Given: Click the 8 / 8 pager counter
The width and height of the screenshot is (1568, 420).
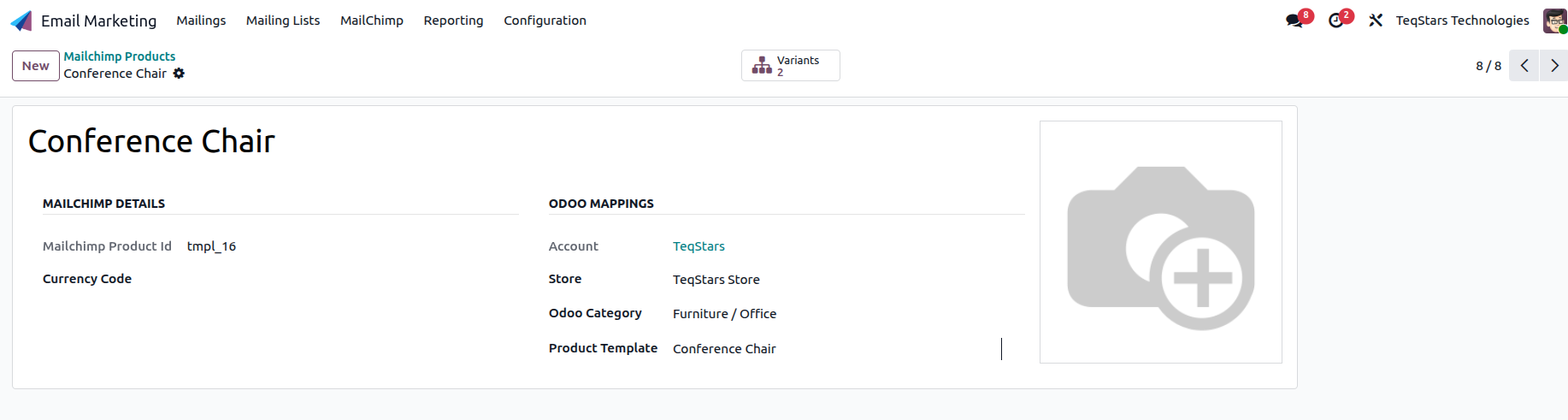Looking at the screenshot, I should (x=1488, y=66).
